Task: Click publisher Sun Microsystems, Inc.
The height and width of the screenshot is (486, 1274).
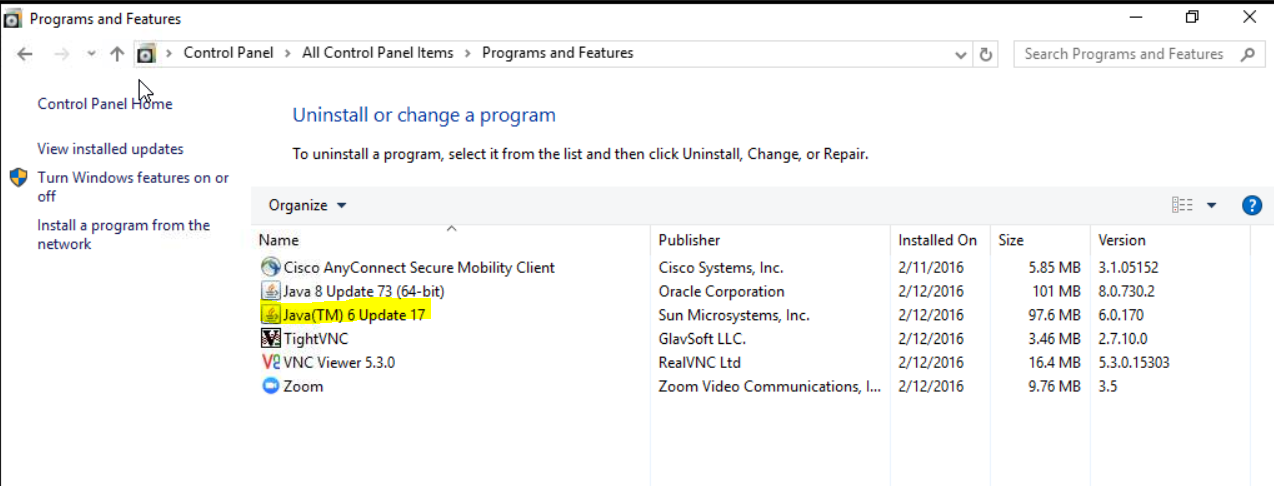Action: coord(734,315)
